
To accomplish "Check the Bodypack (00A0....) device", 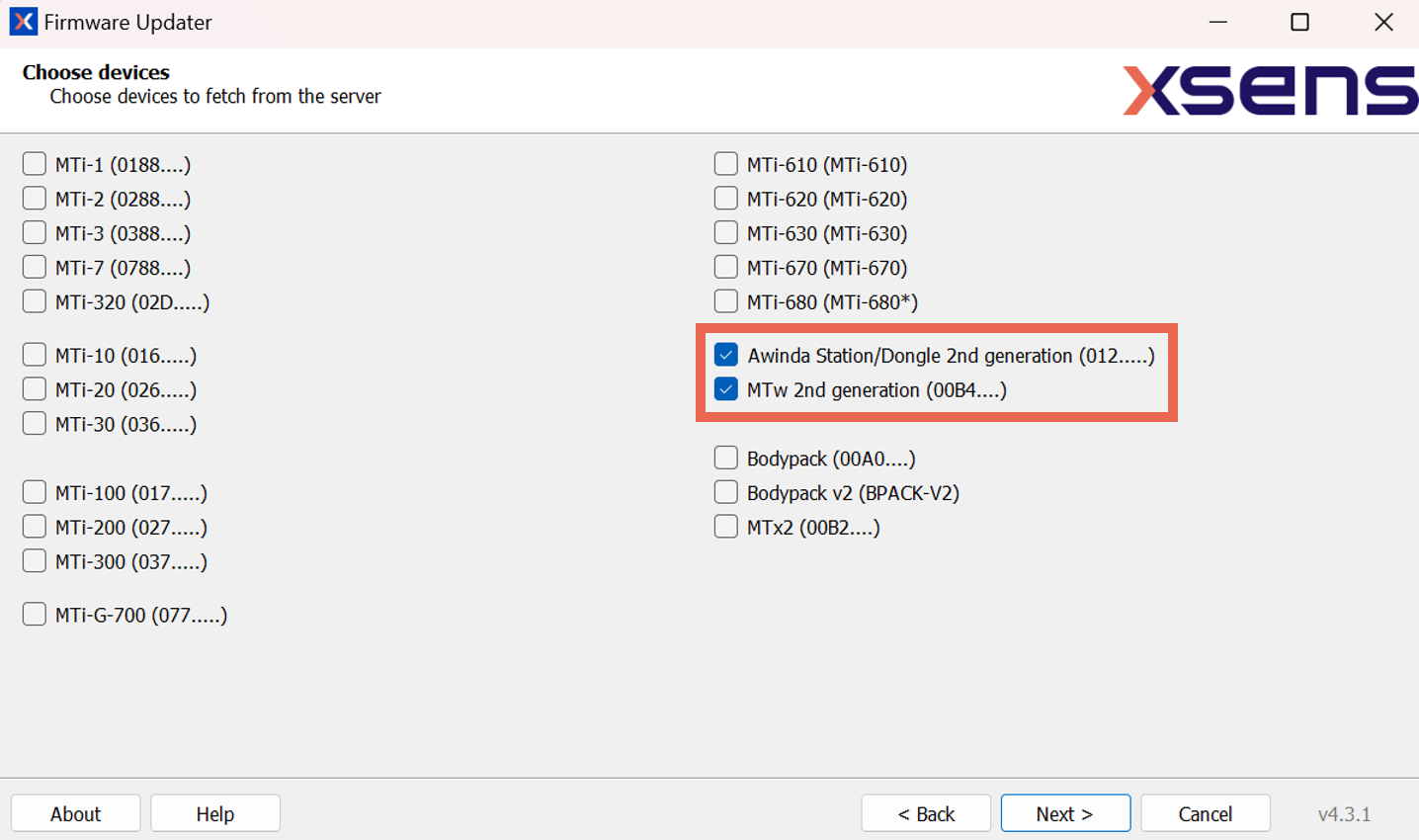I will 725,457.
